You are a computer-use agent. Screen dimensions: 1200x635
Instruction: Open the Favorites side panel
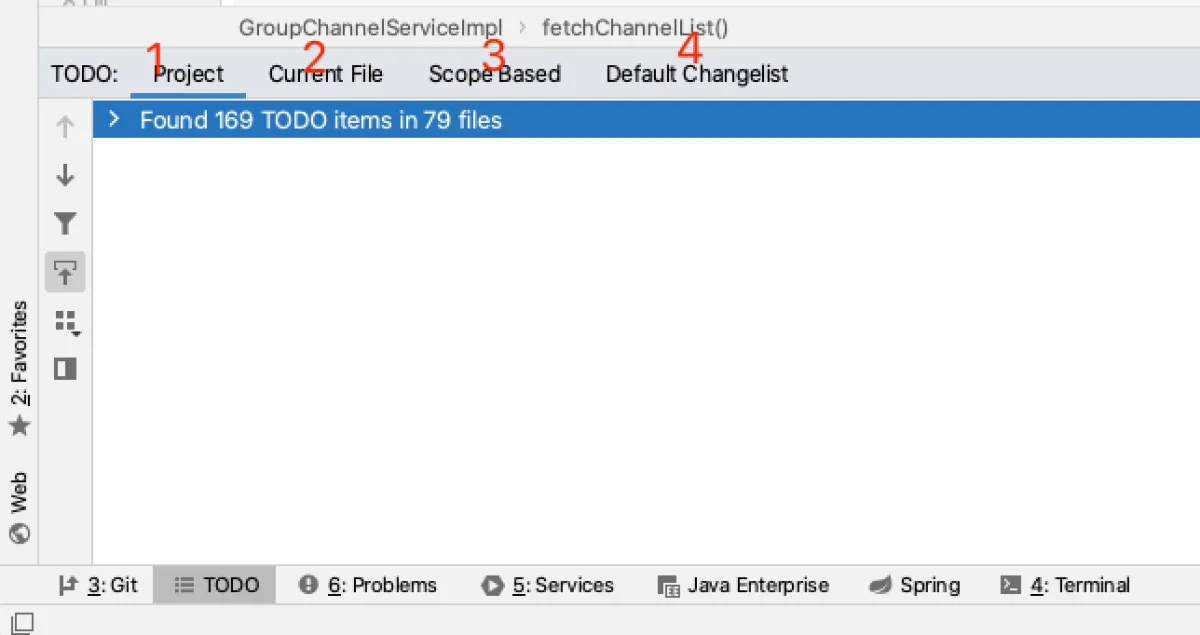pyautogui.click(x=19, y=367)
